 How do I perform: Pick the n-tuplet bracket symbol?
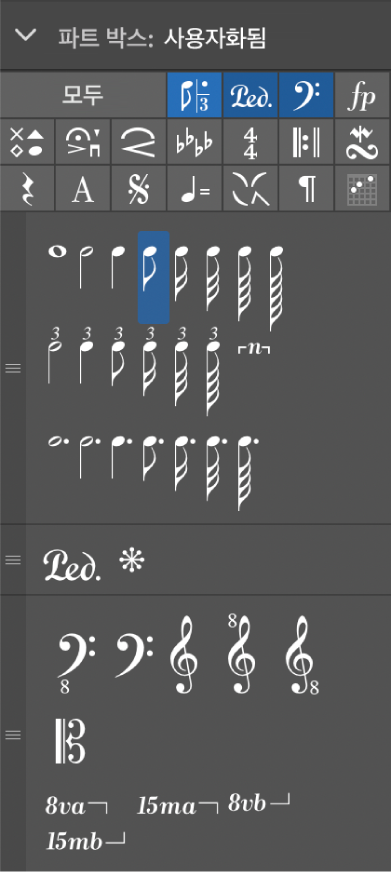pos(254,350)
